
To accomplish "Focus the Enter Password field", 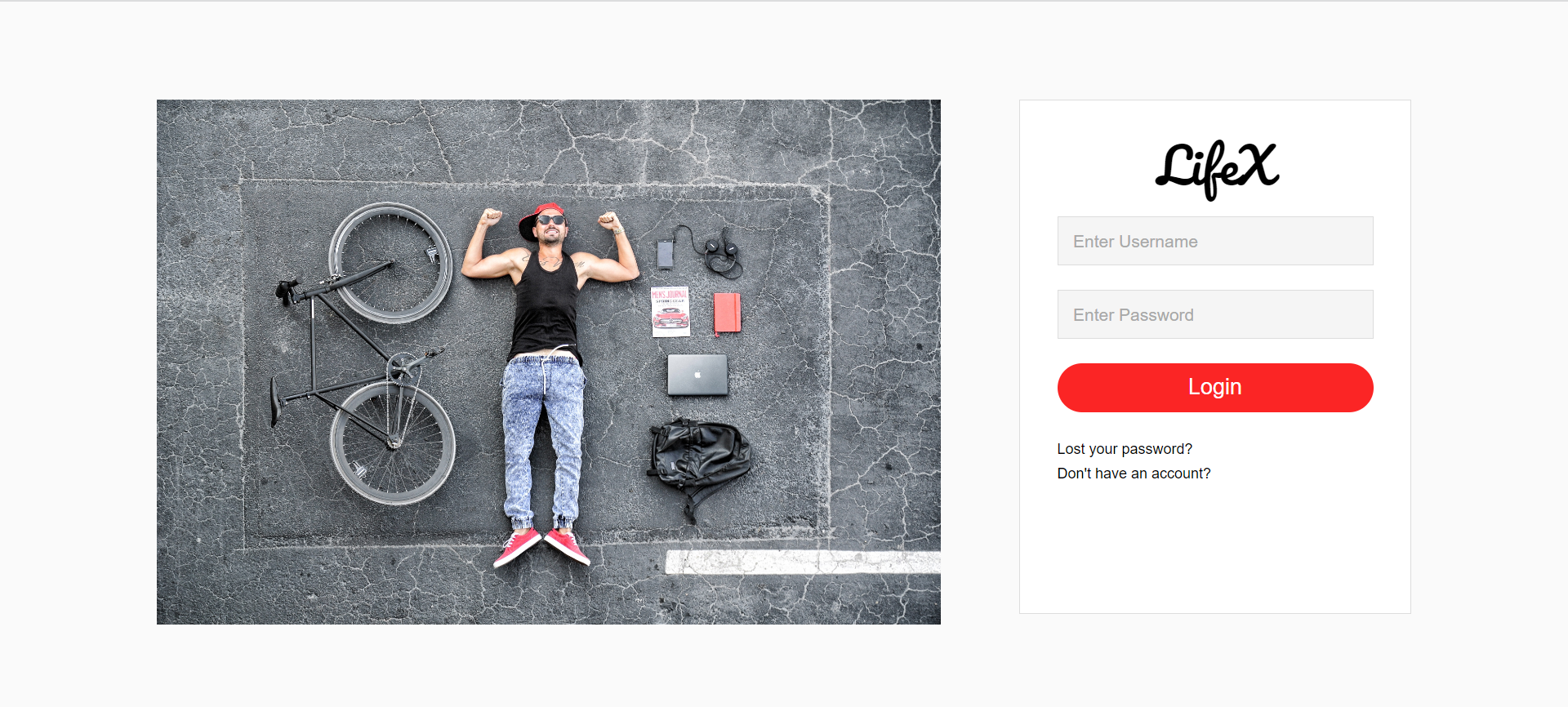I will tap(1215, 314).
